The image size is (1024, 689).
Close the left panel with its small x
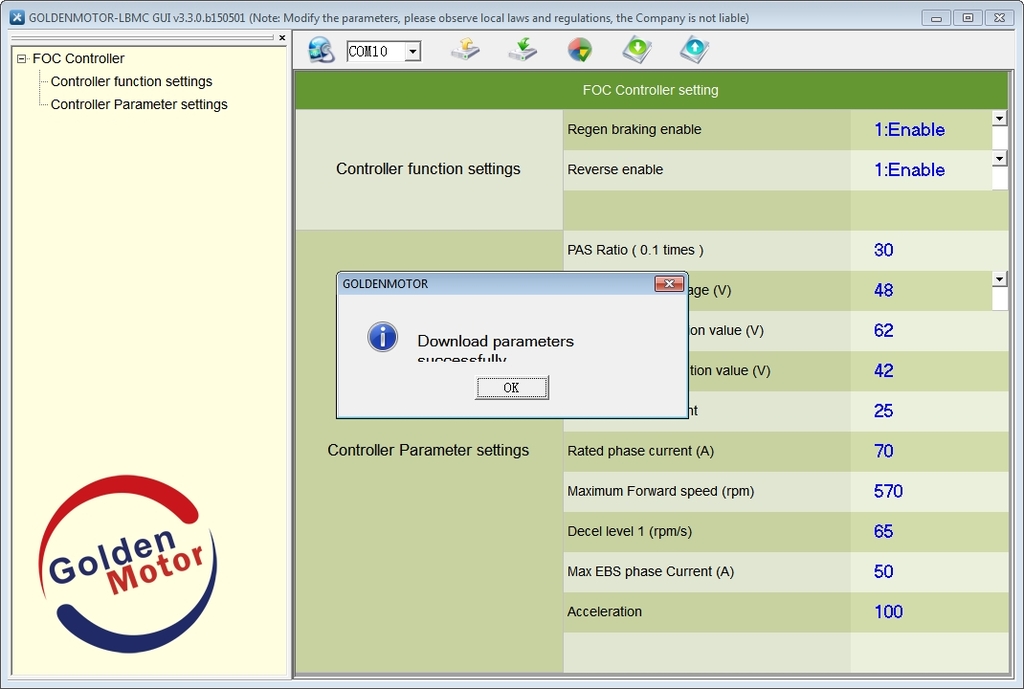click(282, 38)
